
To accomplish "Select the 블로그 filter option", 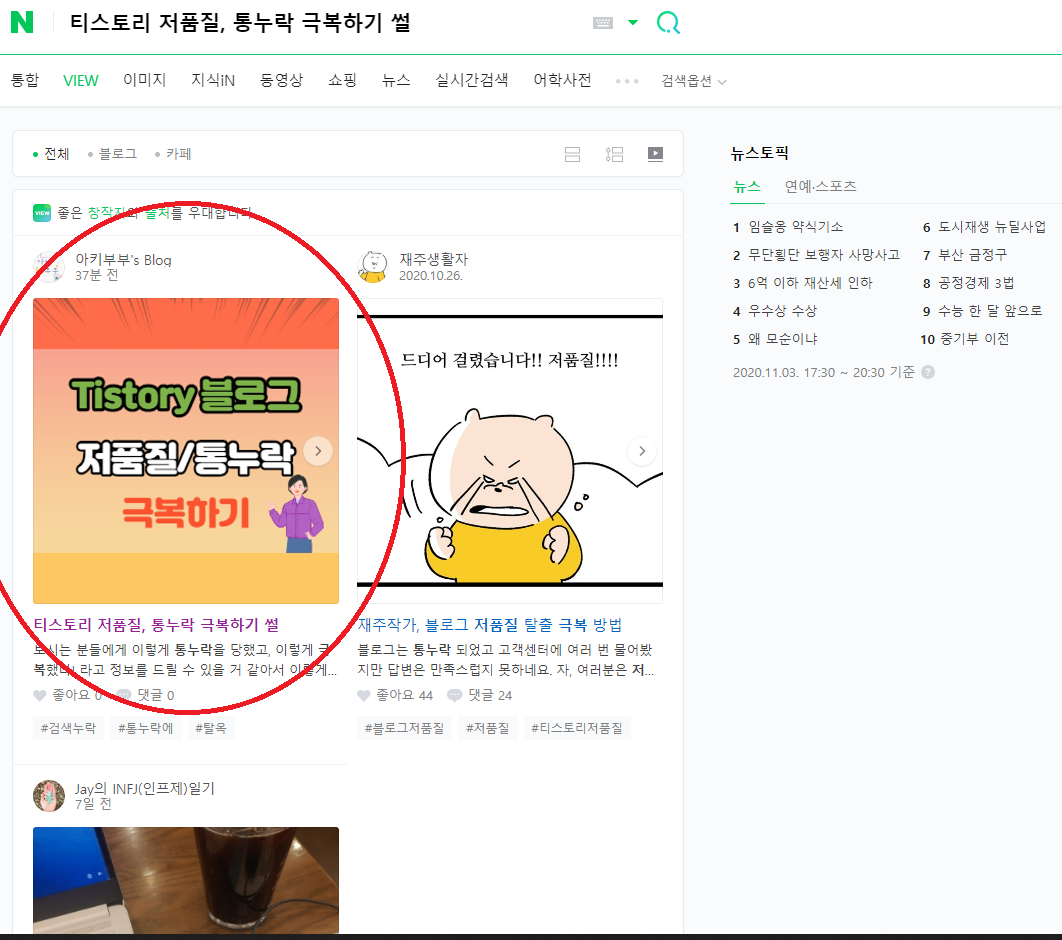I will (x=112, y=154).
